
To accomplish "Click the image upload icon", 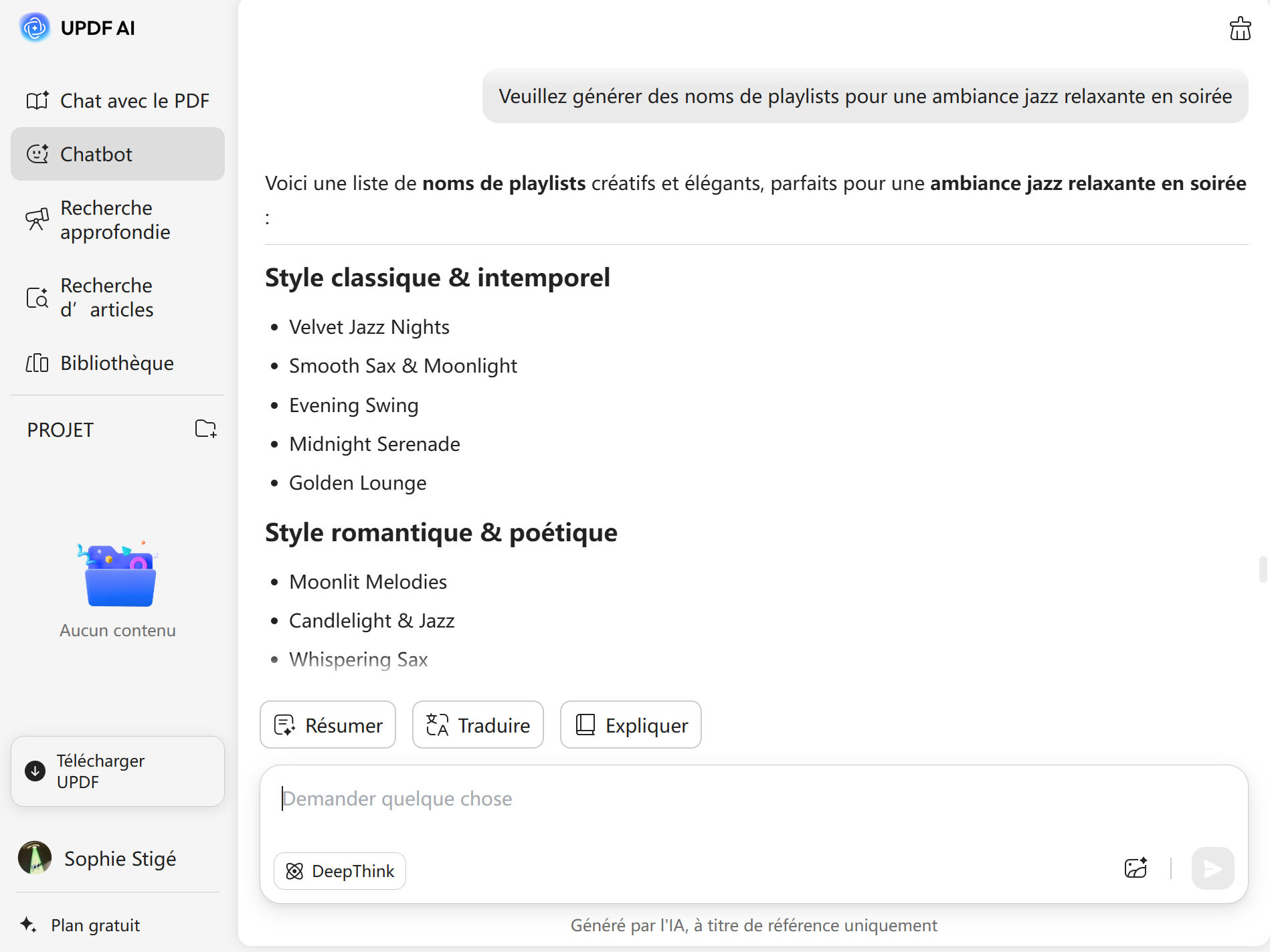I will click(x=1136, y=868).
